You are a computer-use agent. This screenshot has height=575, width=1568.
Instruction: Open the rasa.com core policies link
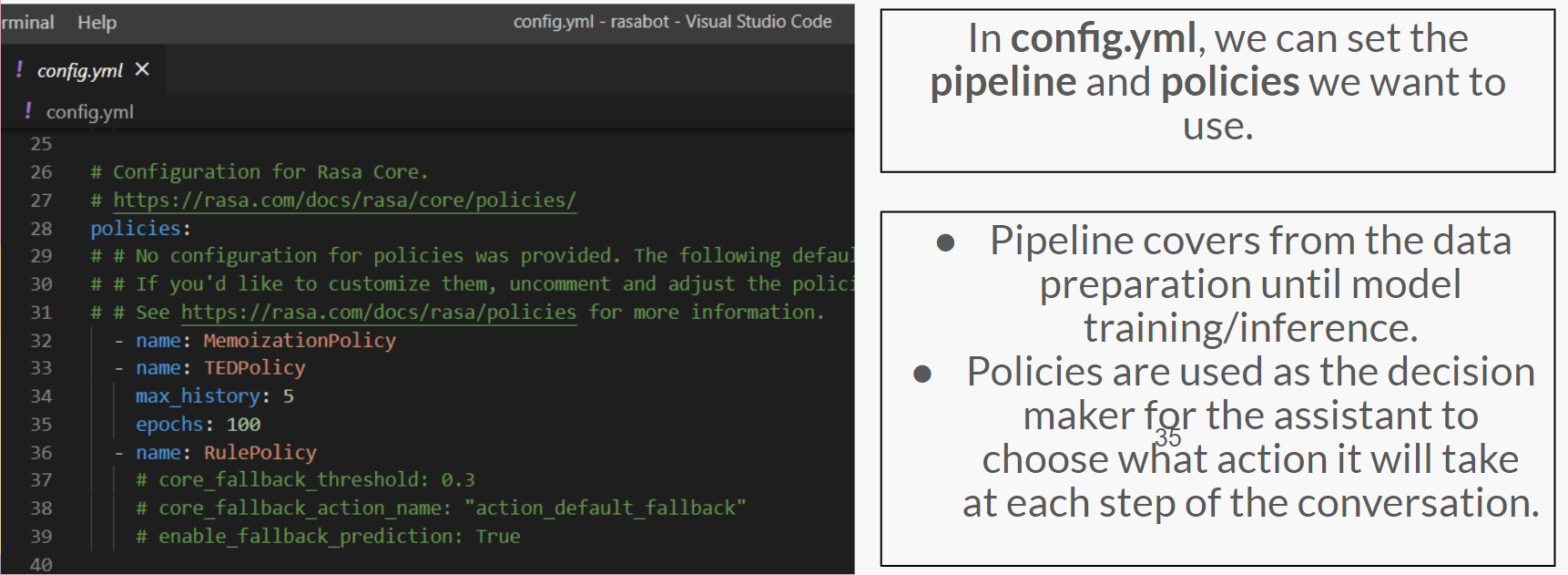click(x=344, y=200)
